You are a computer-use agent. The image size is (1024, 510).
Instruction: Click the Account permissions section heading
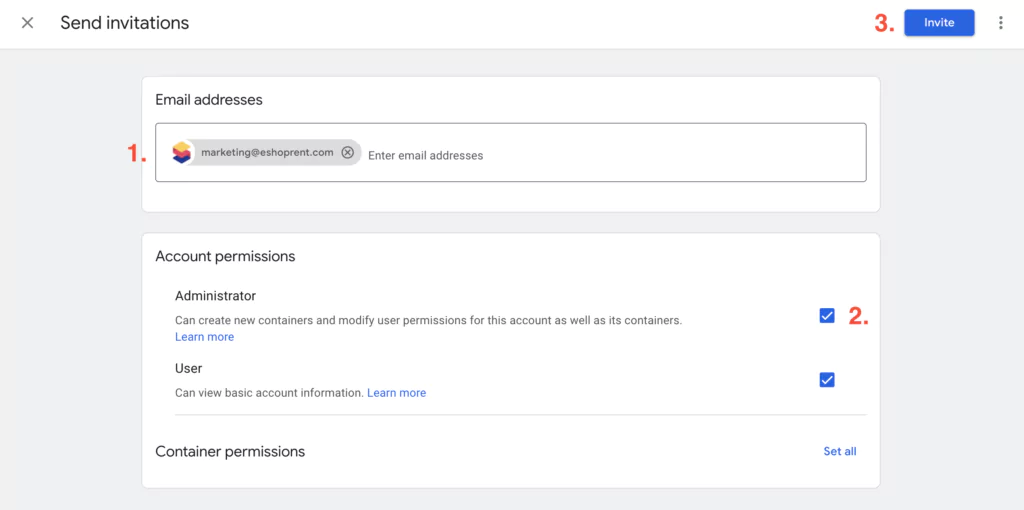pyautogui.click(x=225, y=256)
